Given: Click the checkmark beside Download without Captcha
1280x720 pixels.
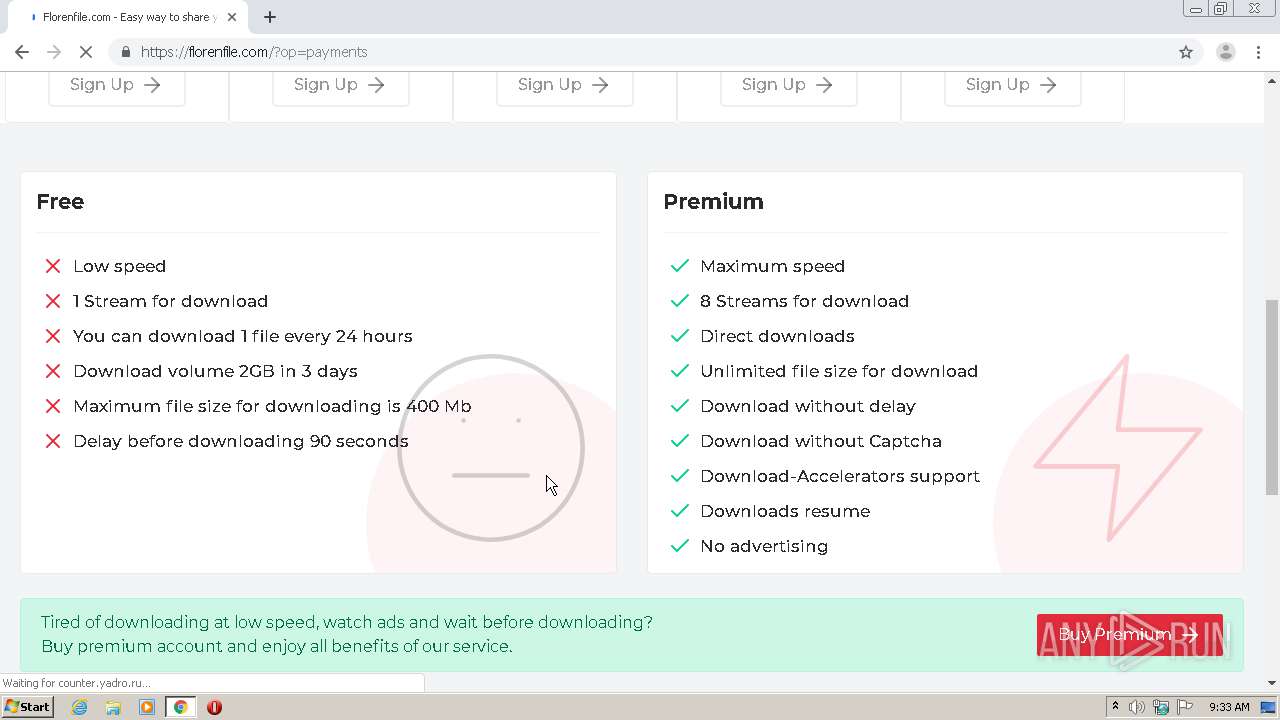Looking at the screenshot, I should 680,441.
